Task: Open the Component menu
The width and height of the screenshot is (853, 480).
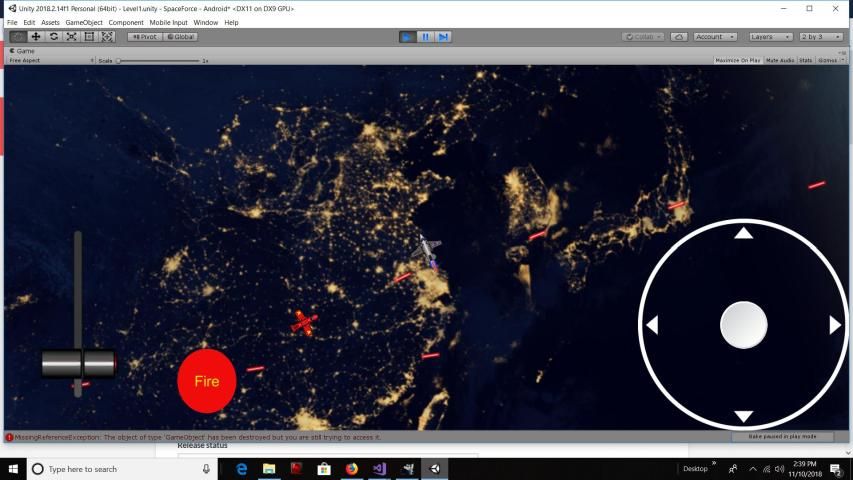Action: coord(126,22)
